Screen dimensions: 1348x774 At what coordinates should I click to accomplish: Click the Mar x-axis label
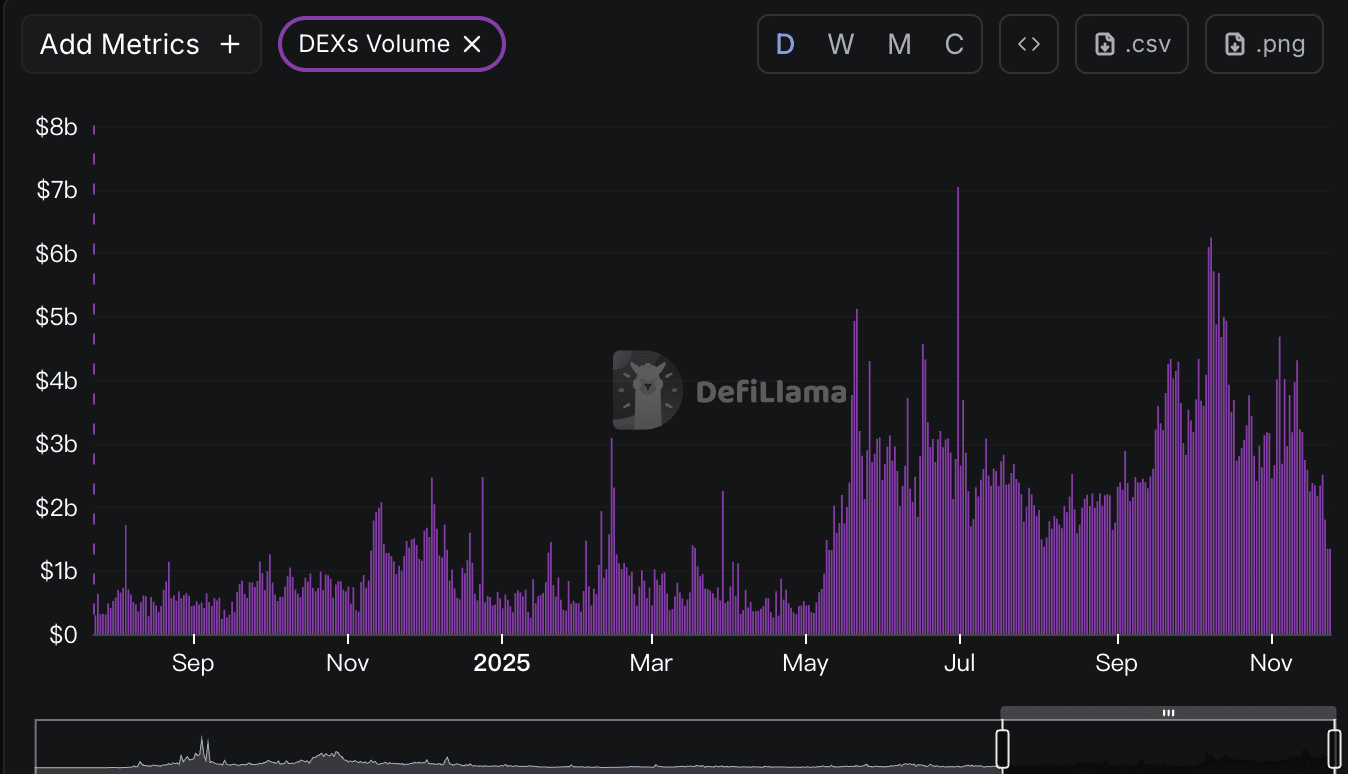tap(651, 663)
